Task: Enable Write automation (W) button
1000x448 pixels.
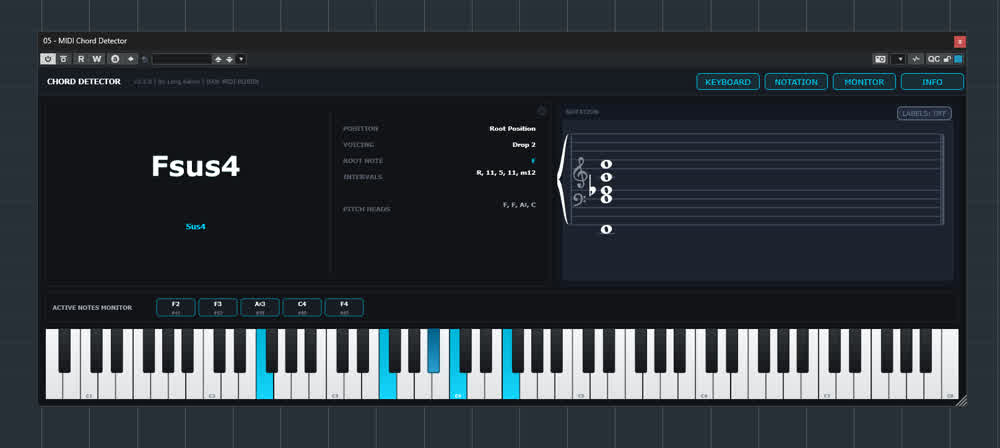Action: pos(96,59)
